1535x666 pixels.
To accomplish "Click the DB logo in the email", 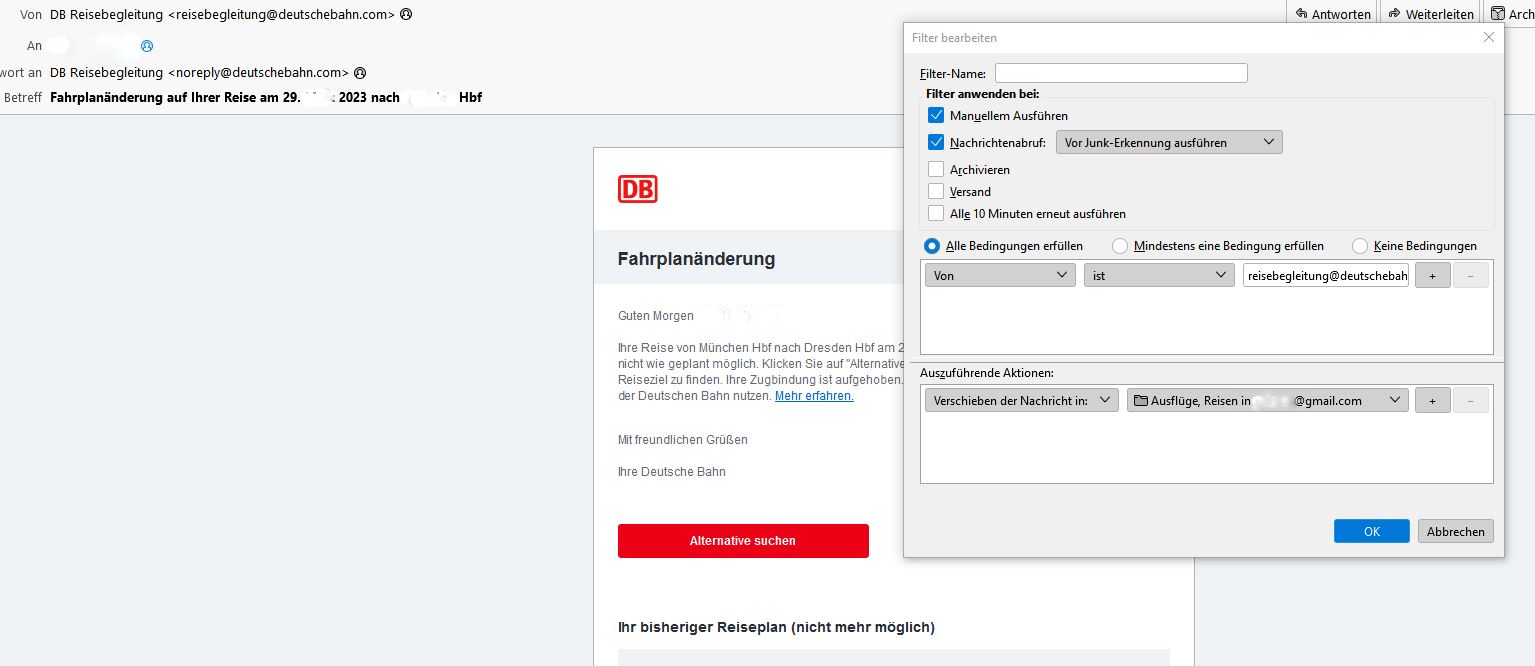I will pyautogui.click(x=638, y=189).
